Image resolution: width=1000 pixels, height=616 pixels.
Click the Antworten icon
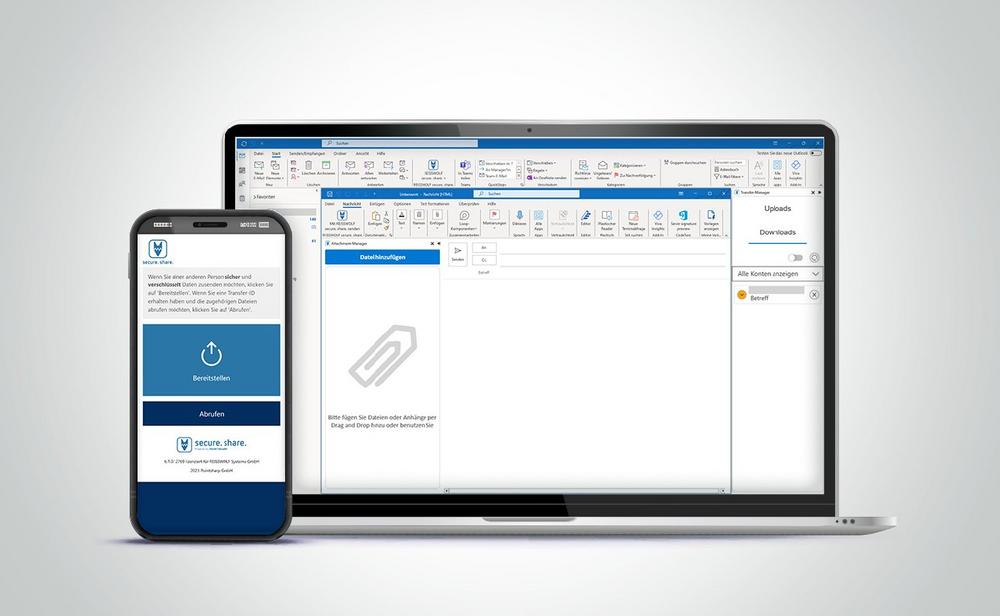point(350,166)
